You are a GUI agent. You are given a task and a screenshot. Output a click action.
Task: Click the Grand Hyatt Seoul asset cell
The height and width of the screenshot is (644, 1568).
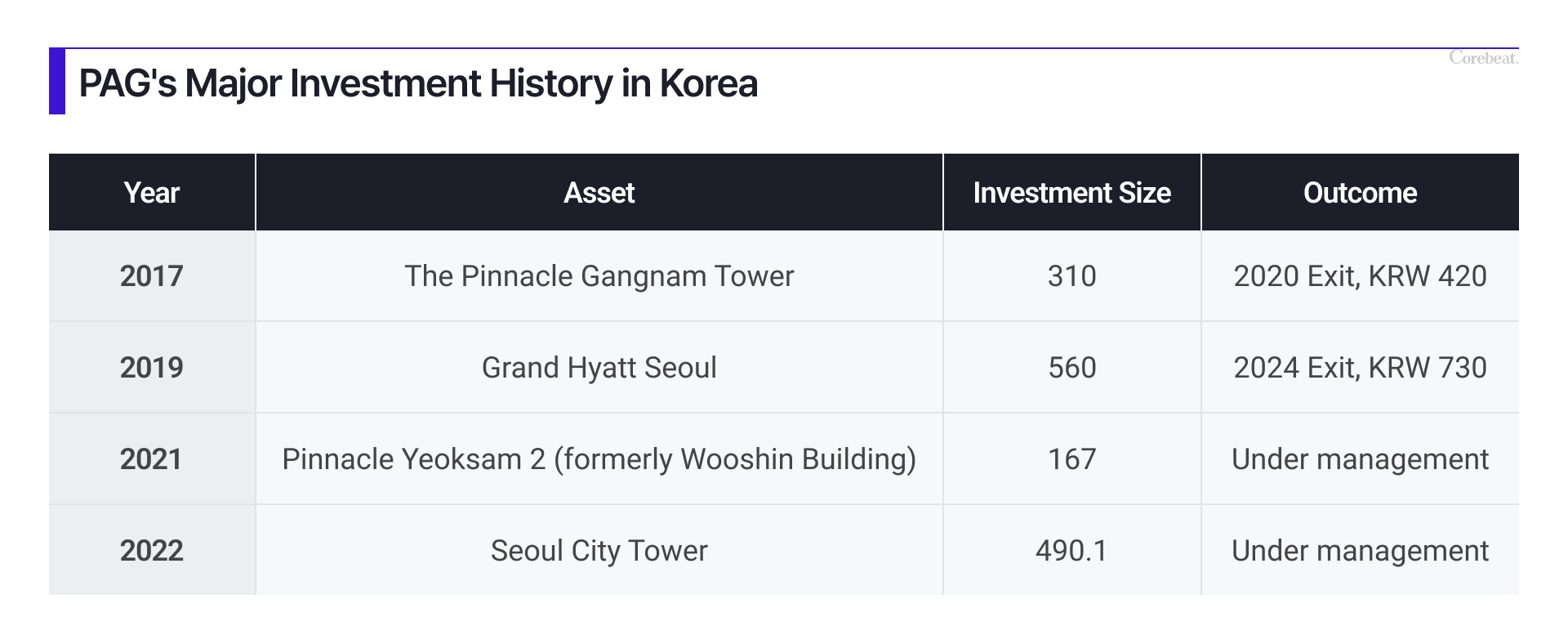coord(599,368)
